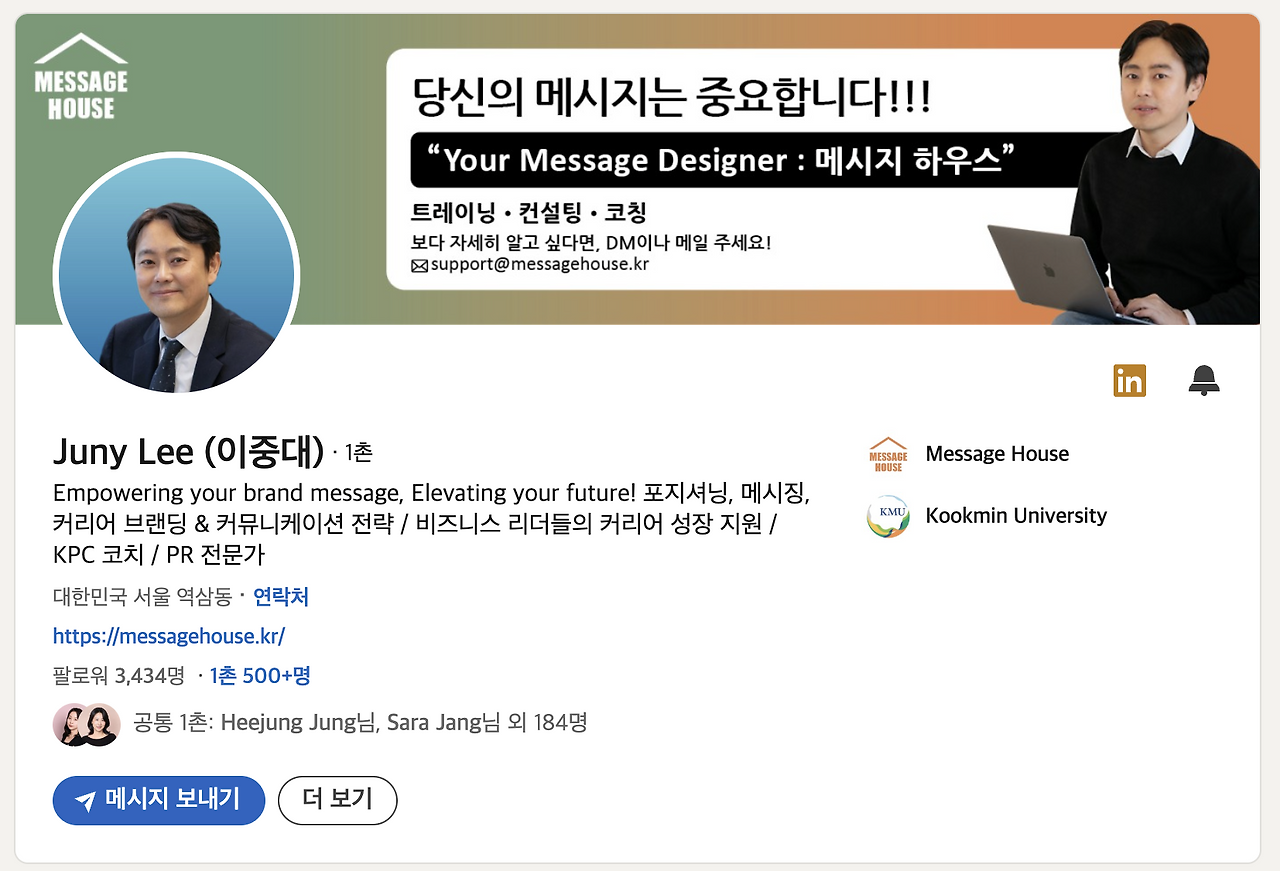
Task: Click the Kookmin University KMU logo icon
Action: point(887,516)
